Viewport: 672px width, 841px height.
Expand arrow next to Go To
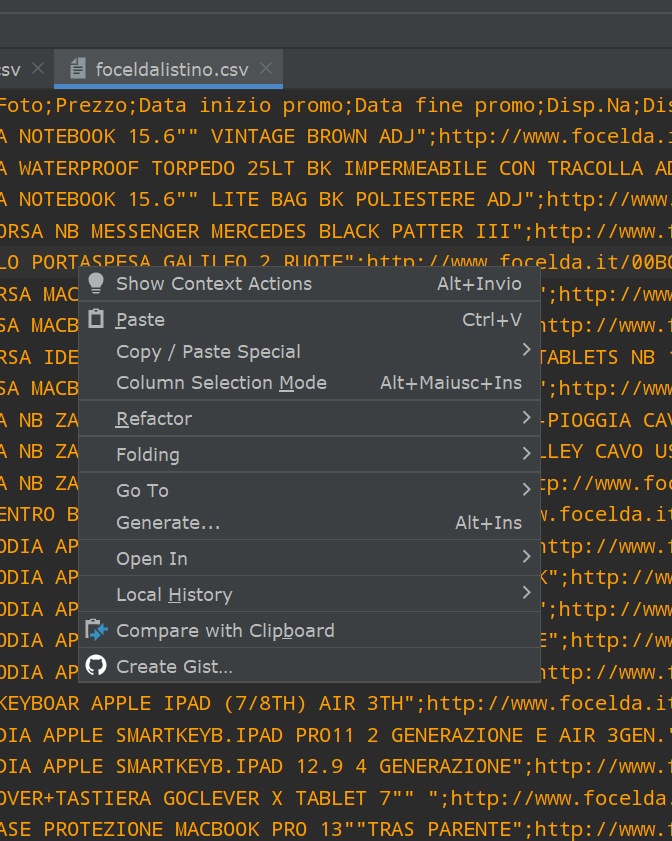tap(526, 489)
